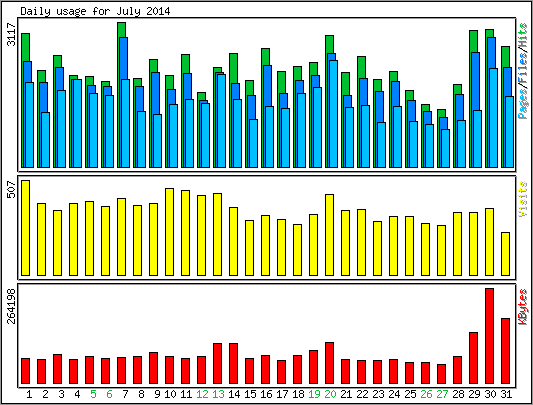Select green weekend day label 5
The image size is (533, 405).
(93, 394)
